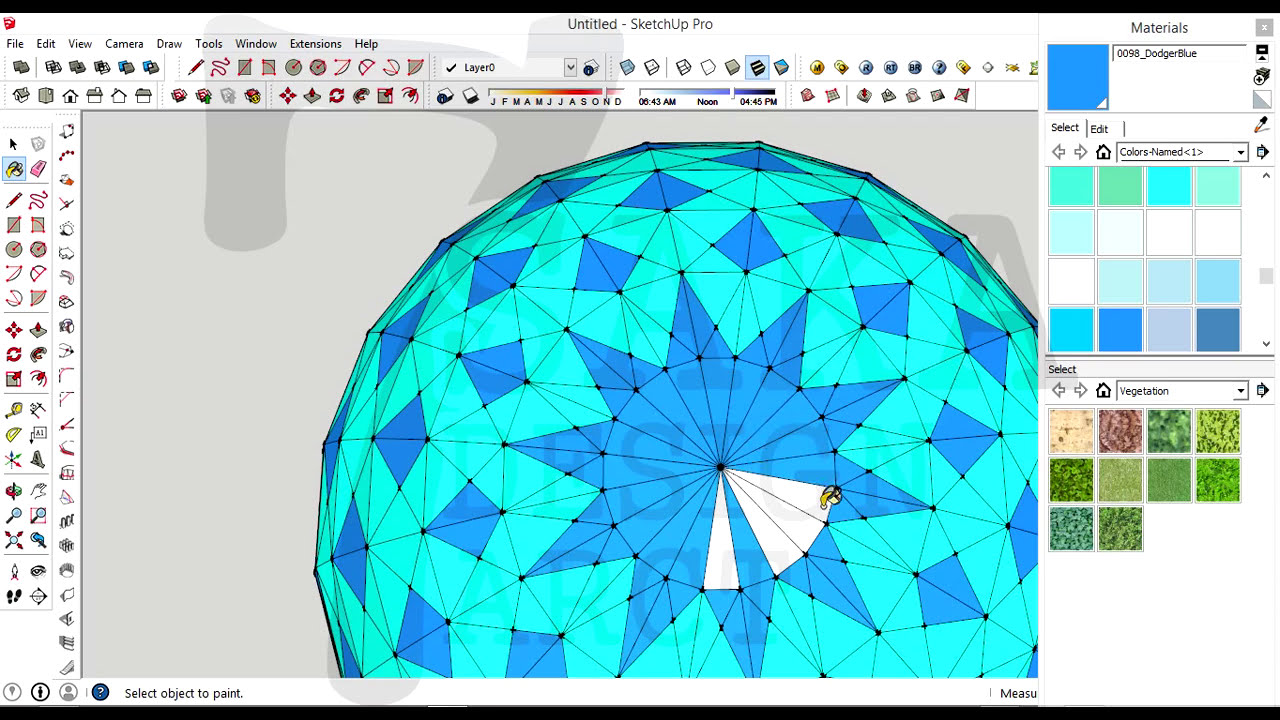Toggle Back Edges style
The height and width of the screenshot is (720, 1280).
point(652,67)
